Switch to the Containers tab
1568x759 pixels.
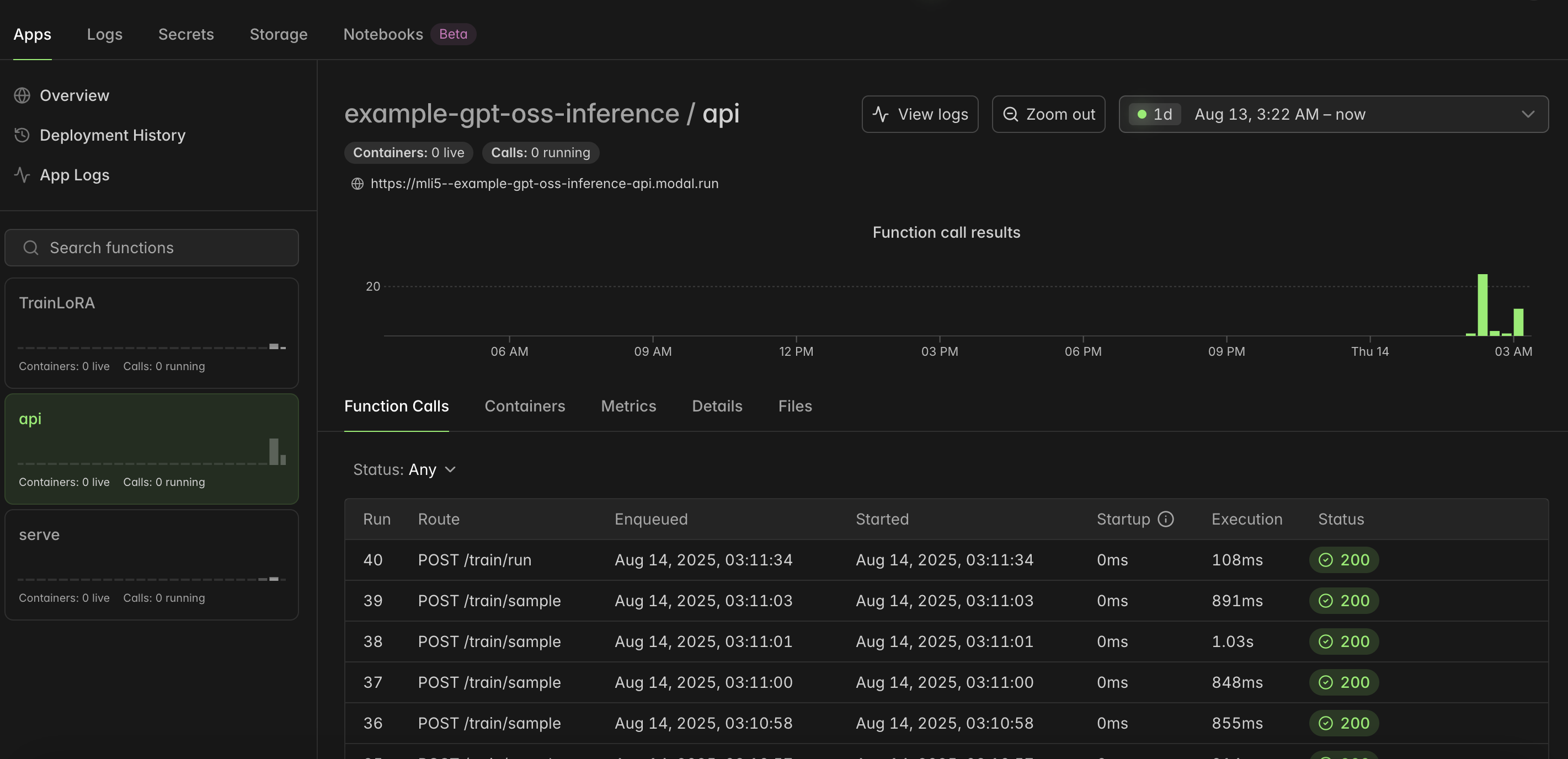pos(524,406)
